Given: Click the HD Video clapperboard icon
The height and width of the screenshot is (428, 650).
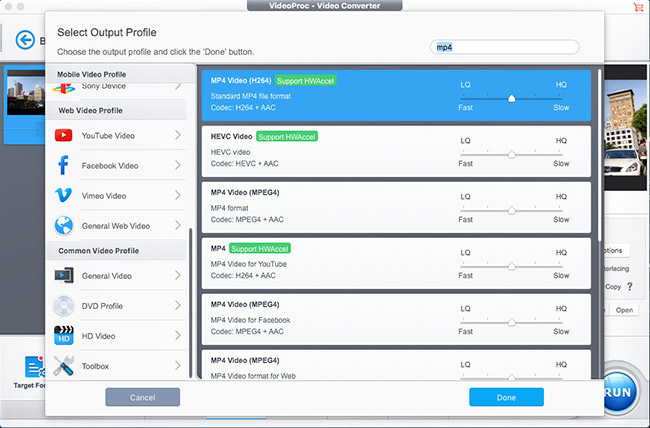Looking at the screenshot, I should (x=63, y=336).
